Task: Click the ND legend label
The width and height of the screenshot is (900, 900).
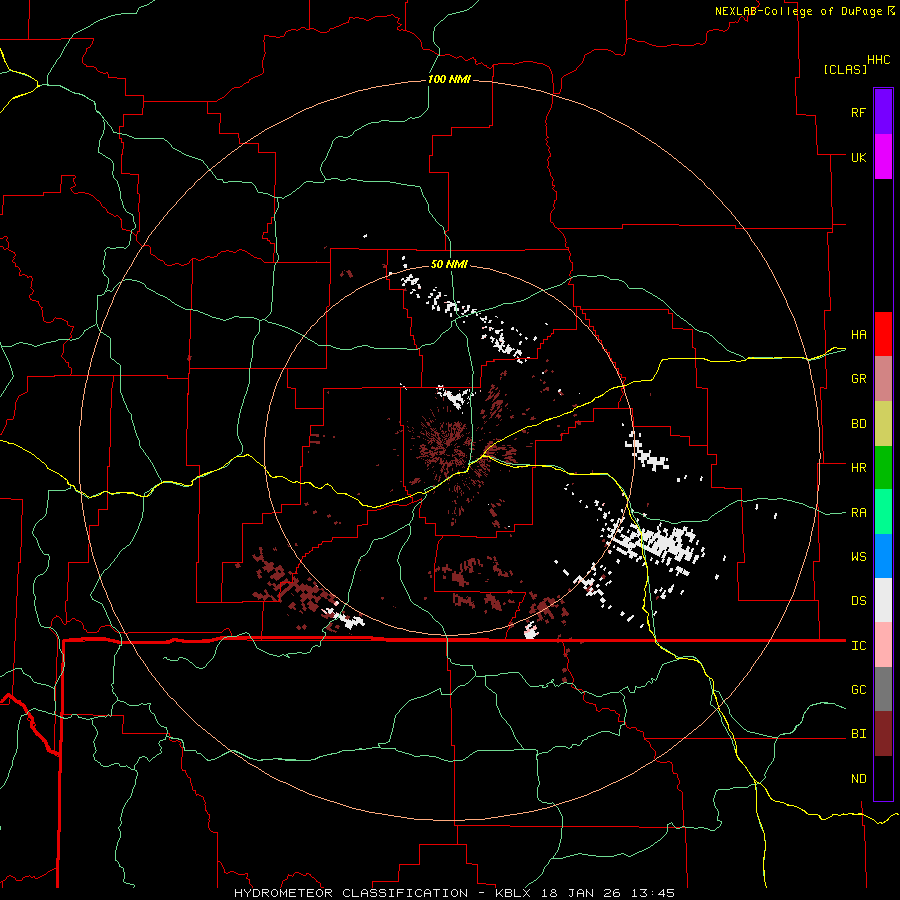Action: click(858, 779)
